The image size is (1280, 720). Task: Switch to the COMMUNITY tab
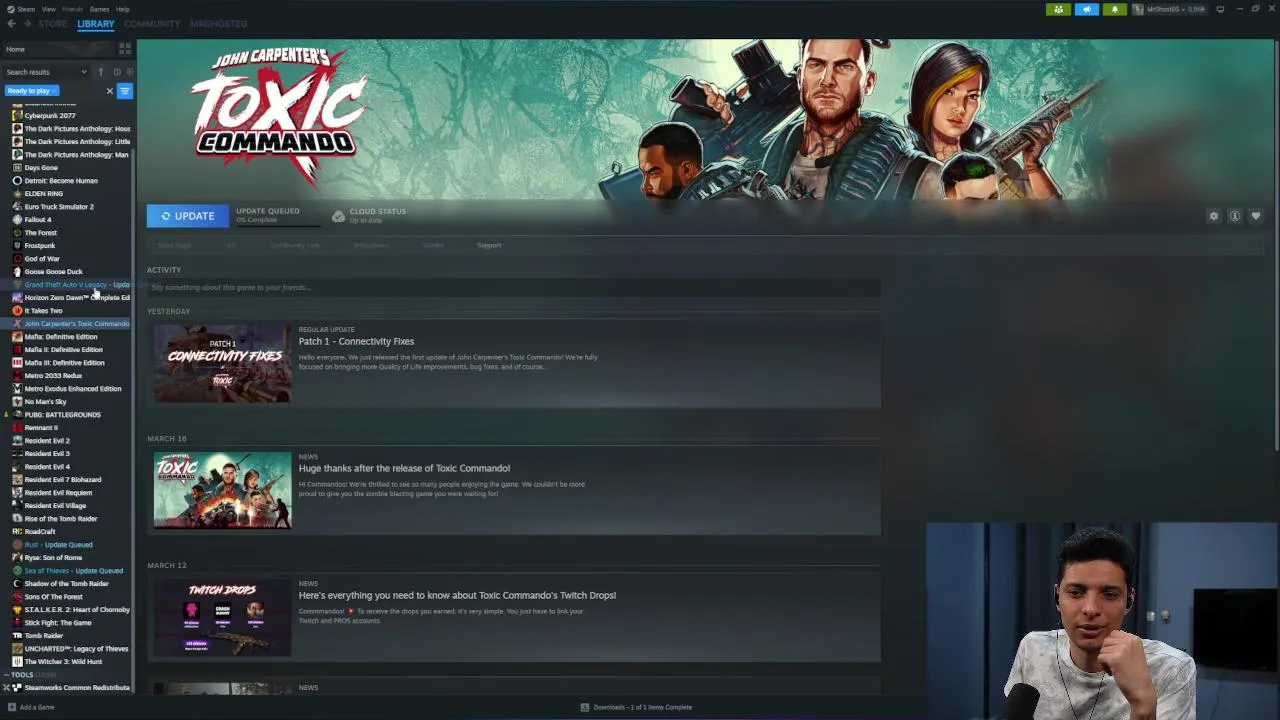click(x=152, y=24)
